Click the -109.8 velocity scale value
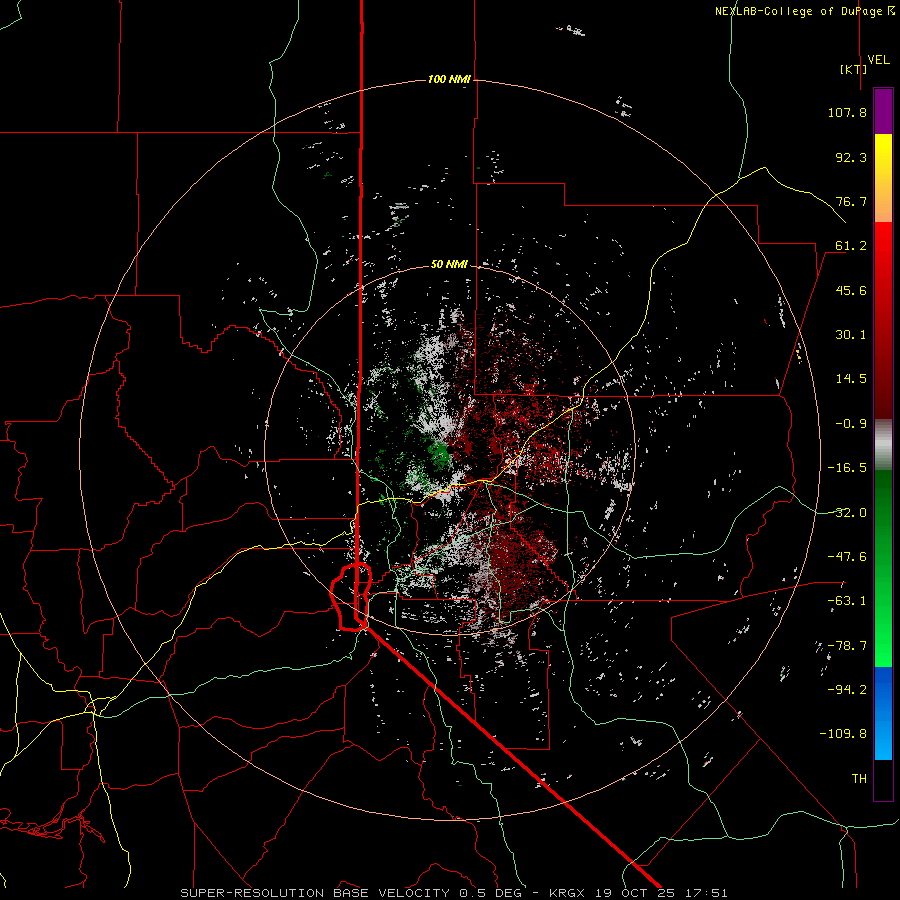The image size is (900, 900). (x=843, y=734)
